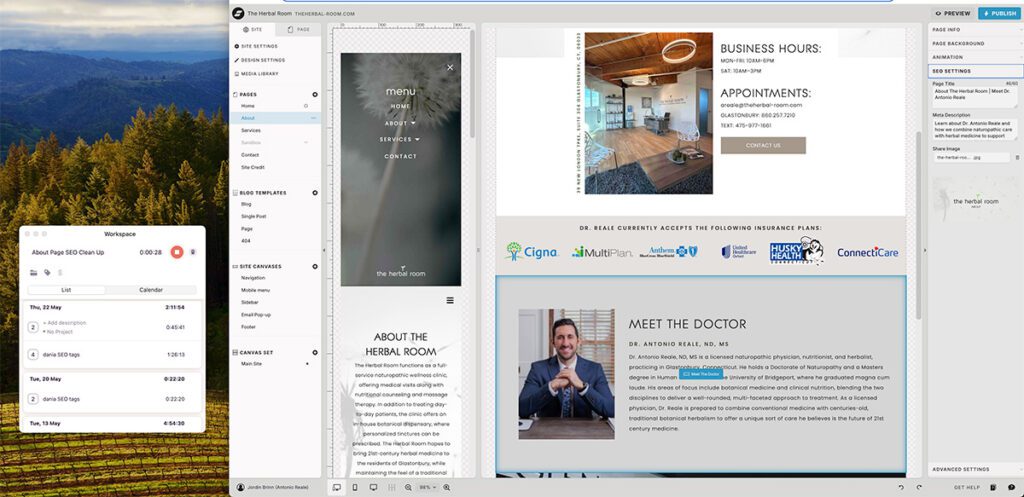Viewport: 1024px width, 497px height.
Task: Add a new page with the Pages plus icon
Action: point(315,95)
